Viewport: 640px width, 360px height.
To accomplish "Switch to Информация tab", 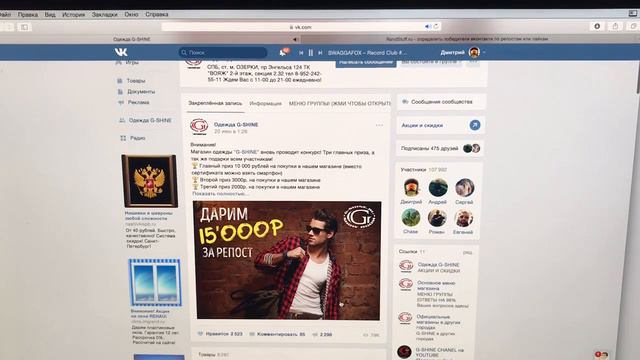I will 265,104.
